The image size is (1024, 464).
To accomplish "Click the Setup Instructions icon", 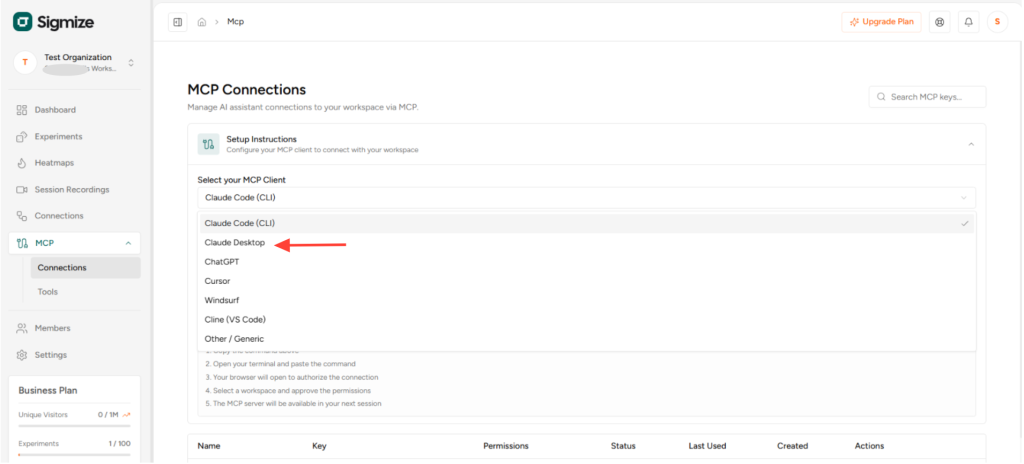I will 208,144.
